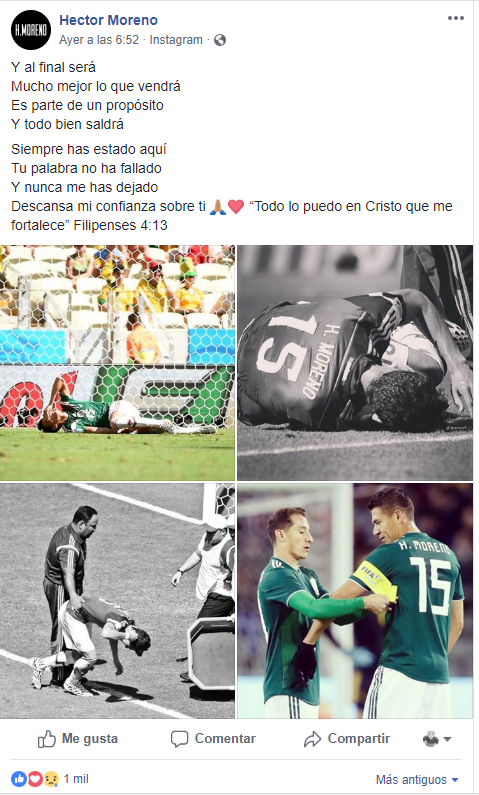Image resolution: width=479 pixels, height=795 pixels.
Task: Open photo of player helped off field
Action: coord(117,600)
